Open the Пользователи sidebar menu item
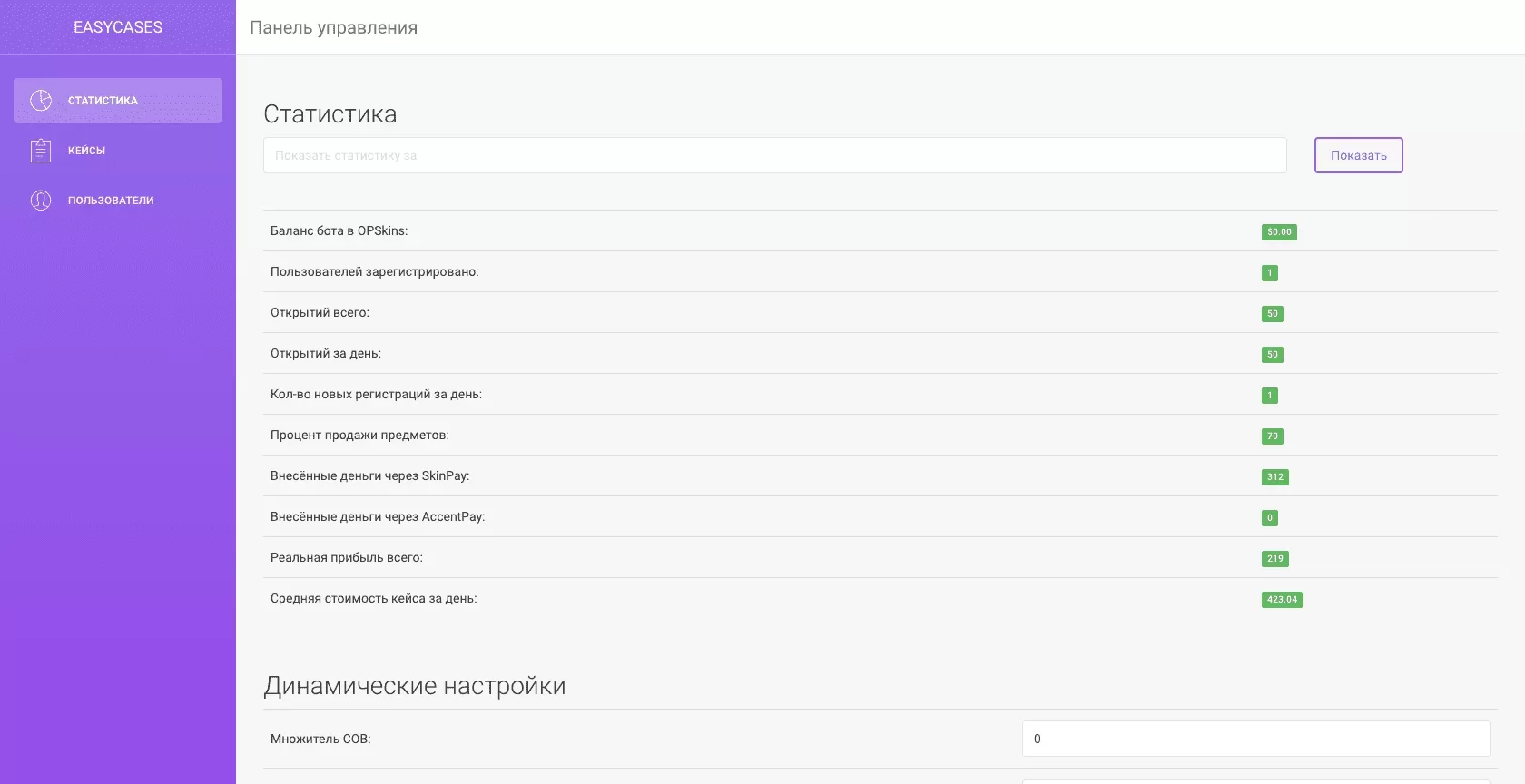The width and height of the screenshot is (1525, 784). pyautogui.click(x=118, y=201)
